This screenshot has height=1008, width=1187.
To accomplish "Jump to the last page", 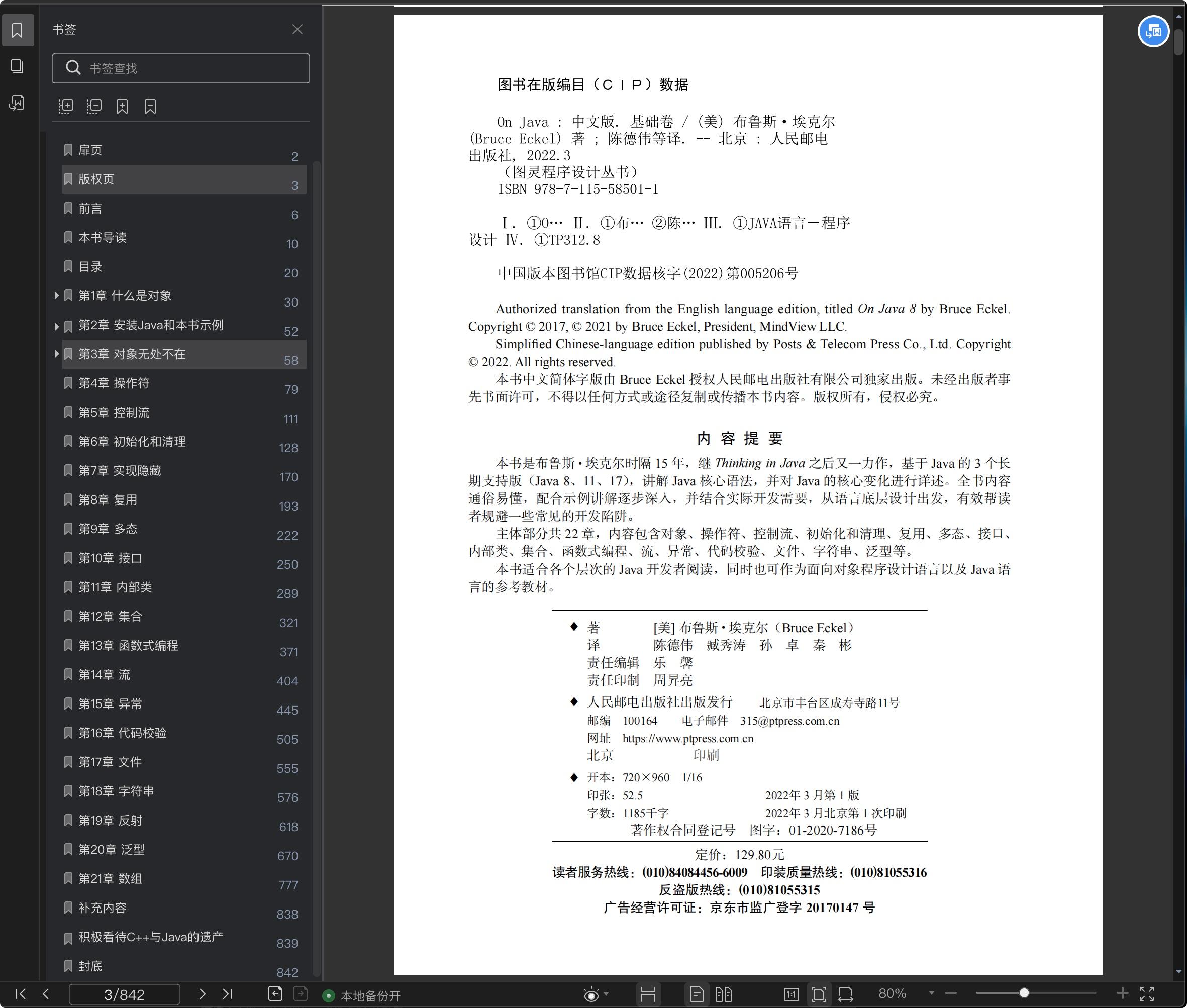I will [x=228, y=994].
